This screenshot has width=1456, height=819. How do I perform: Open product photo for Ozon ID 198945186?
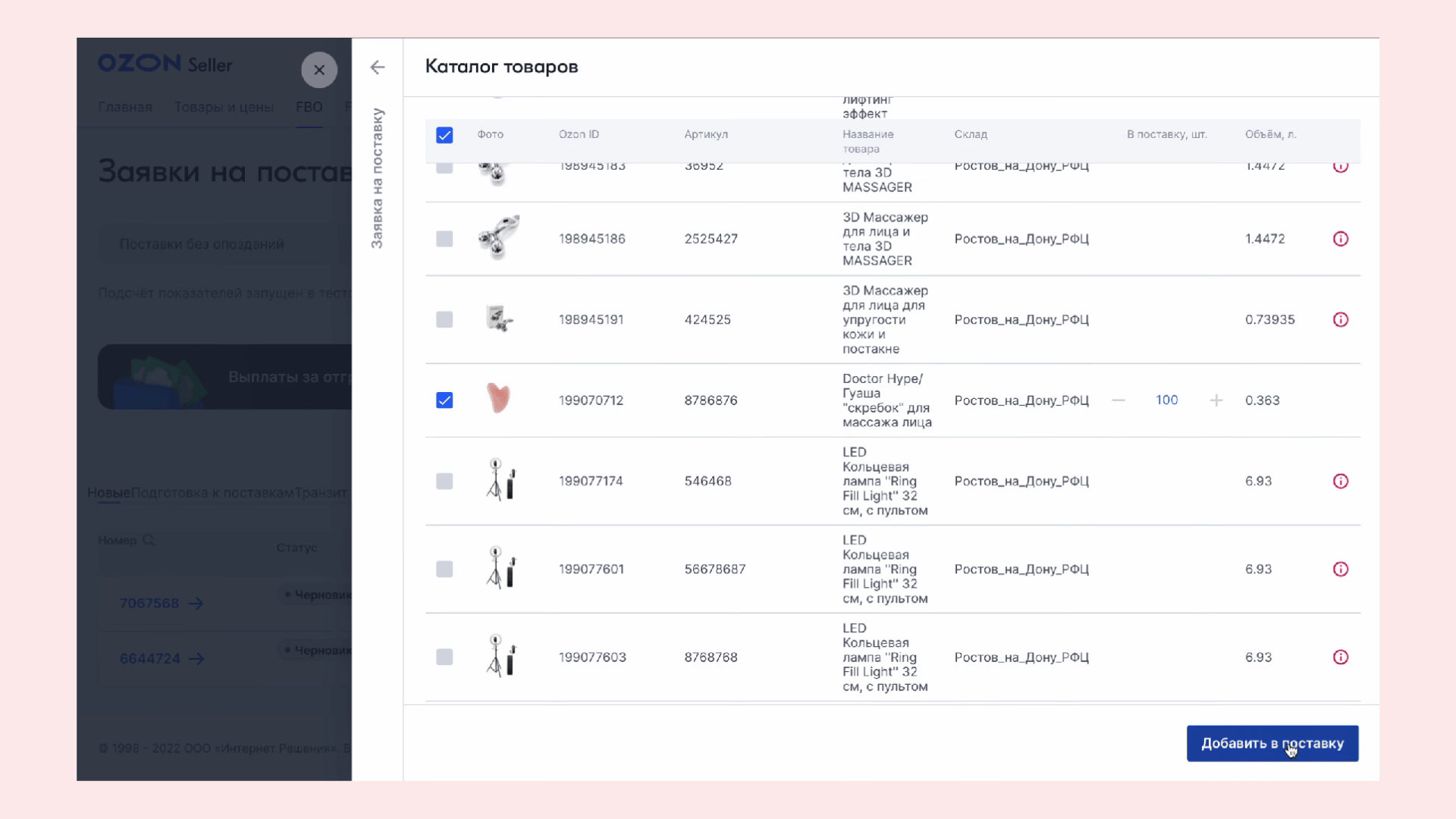(499, 237)
